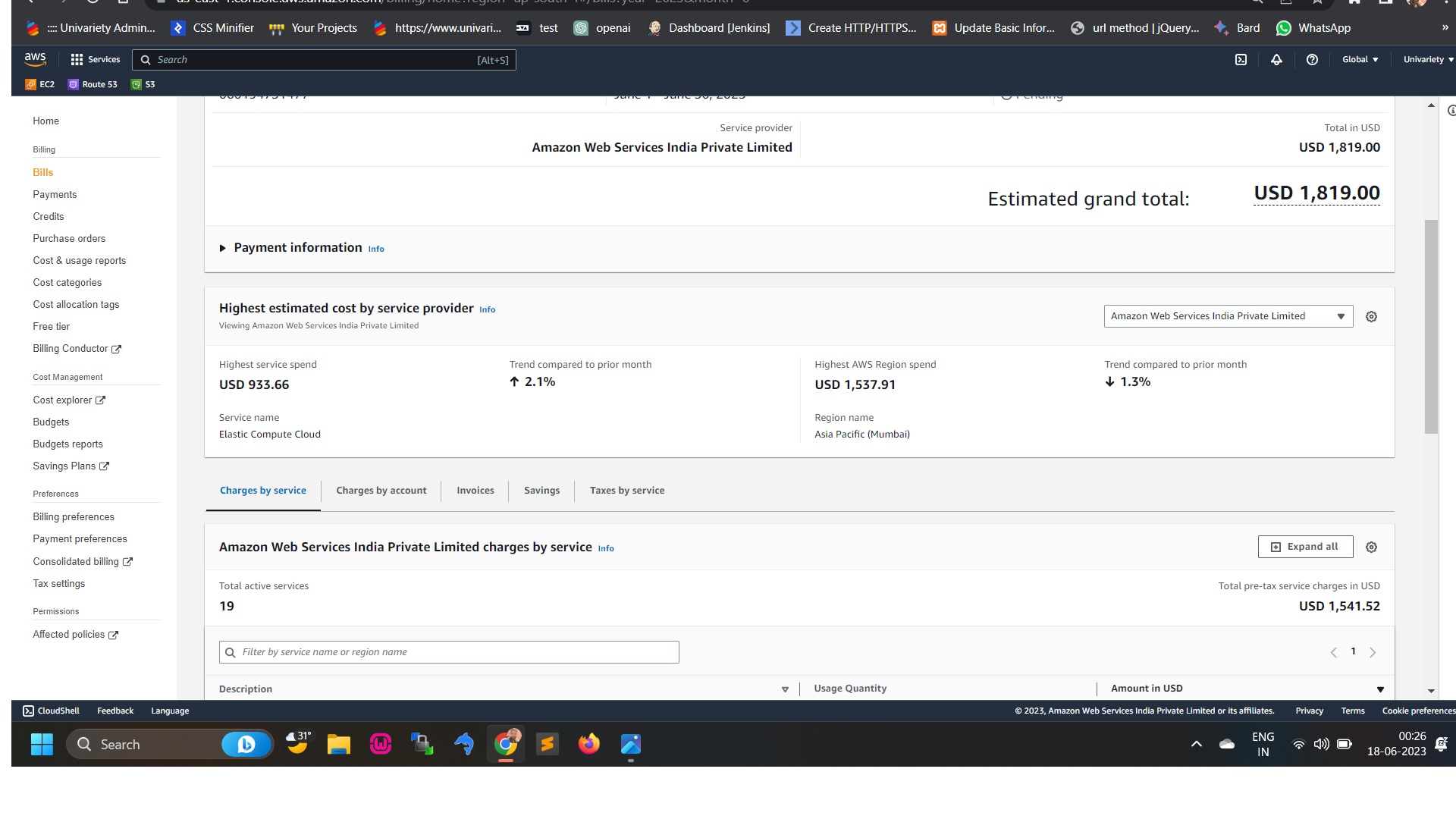
Task: Open WampServer icon in taskbar
Action: click(x=381, y=745)
